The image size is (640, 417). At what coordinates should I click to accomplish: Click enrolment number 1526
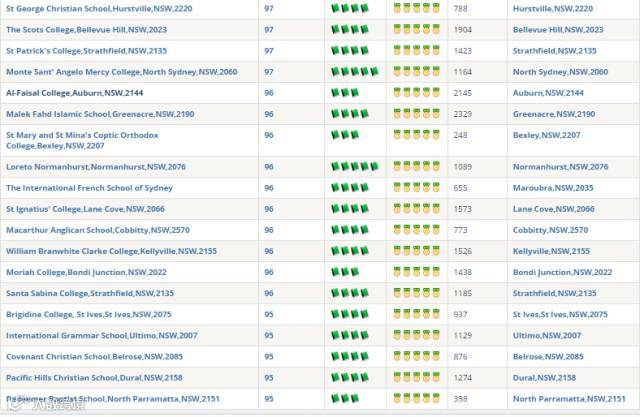coord(462,251)
